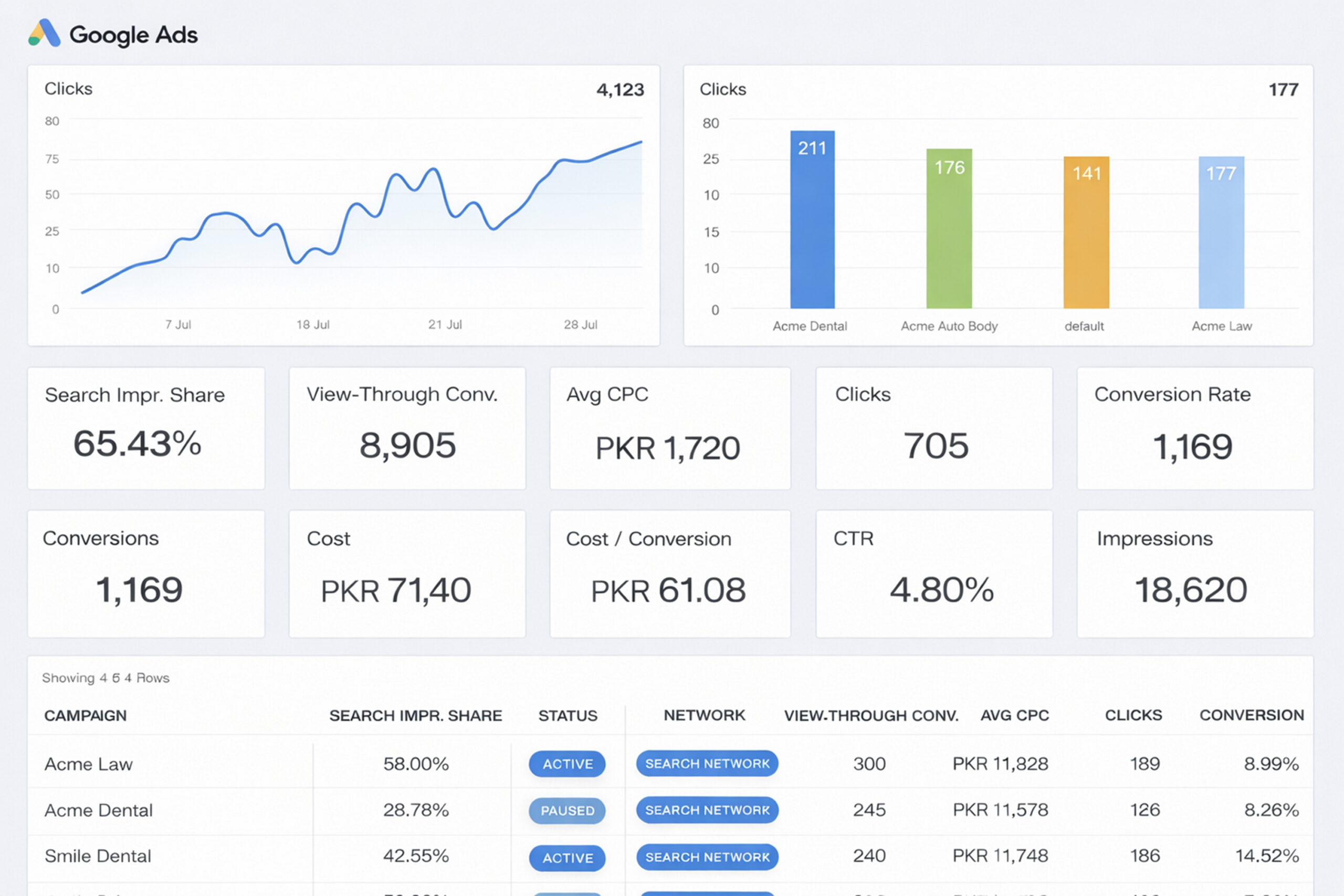Sort by the AVG CPC column header
The height and width of the screenshot is (896, 1344).
click(x=1014, y=715)
